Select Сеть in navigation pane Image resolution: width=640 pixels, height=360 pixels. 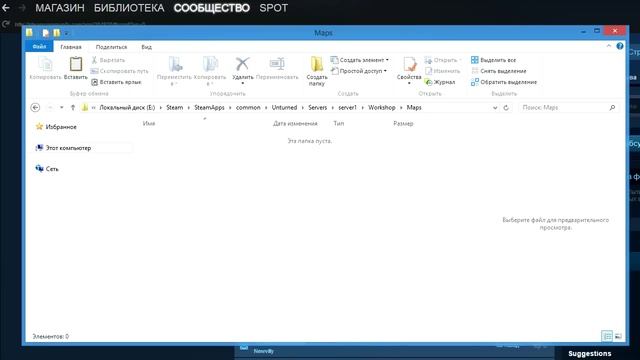47,169
